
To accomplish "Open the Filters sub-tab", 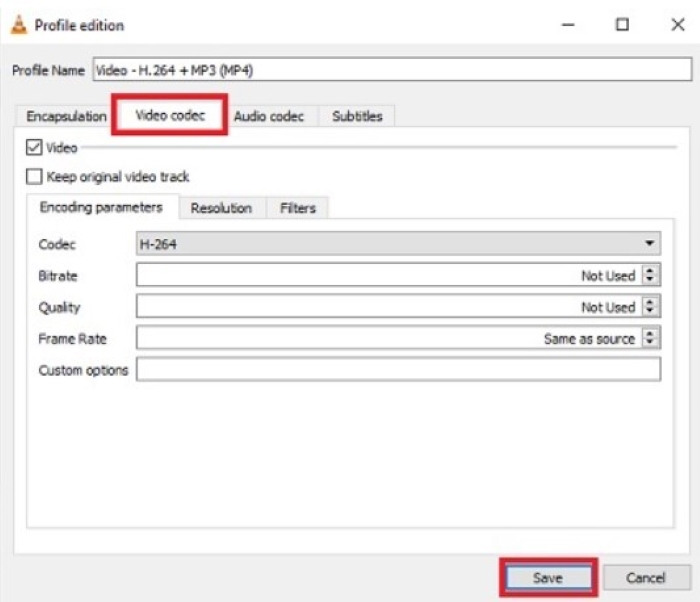I will point(298,208).
